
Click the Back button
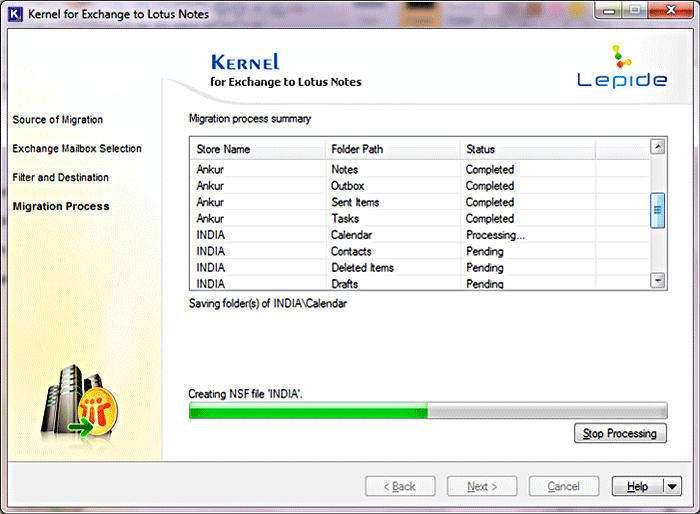(x=400, y=486)
